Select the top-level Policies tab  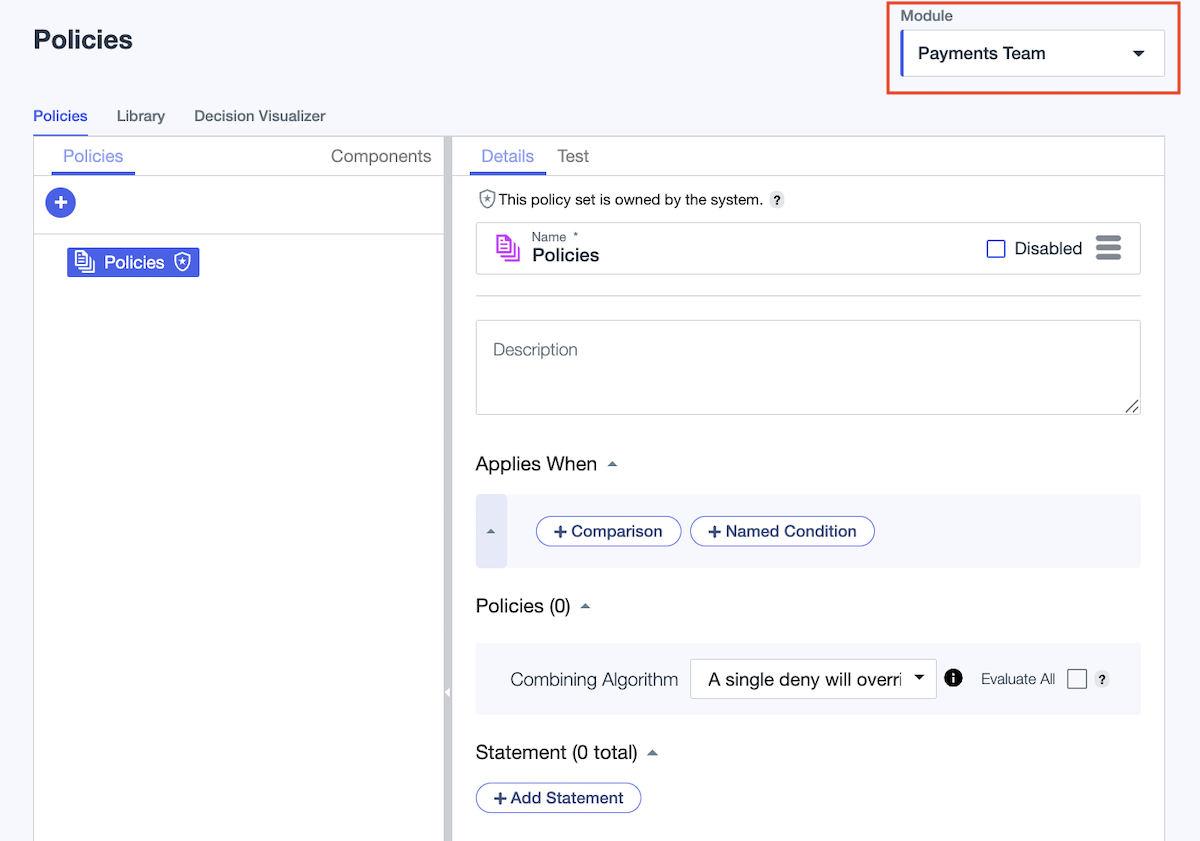point(61,116)
